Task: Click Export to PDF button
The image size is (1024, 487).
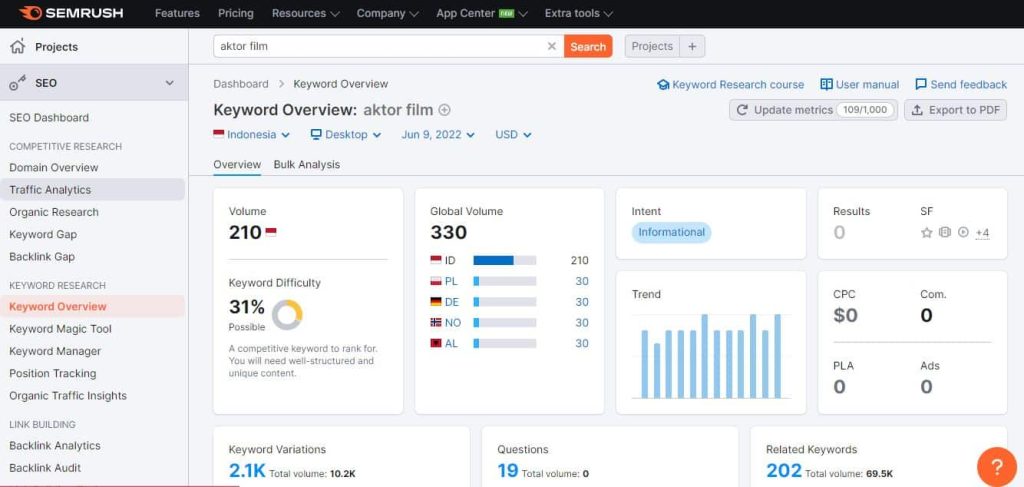Action: [955, 110]
